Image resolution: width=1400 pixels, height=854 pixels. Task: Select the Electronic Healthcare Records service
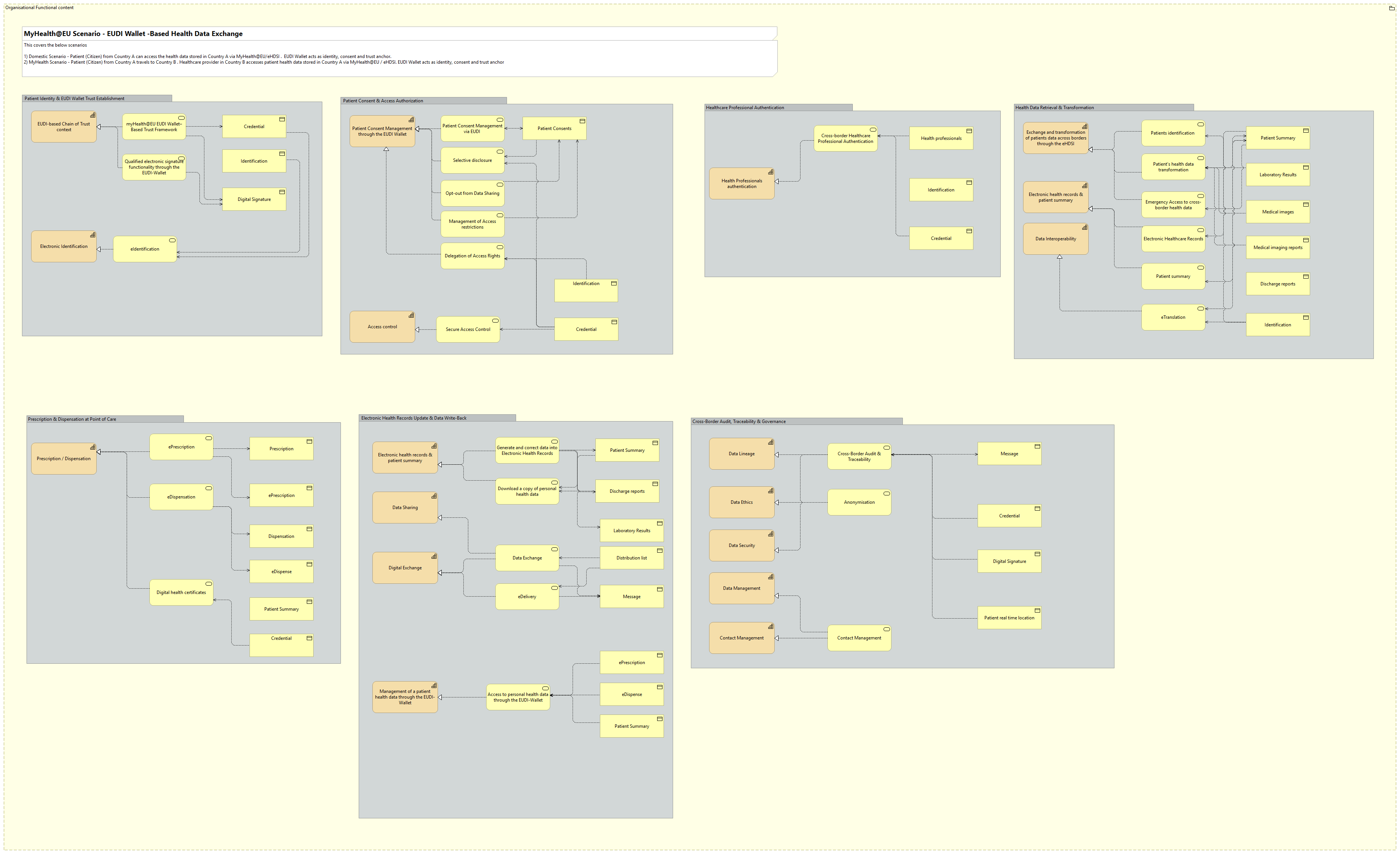[1173, 239]
